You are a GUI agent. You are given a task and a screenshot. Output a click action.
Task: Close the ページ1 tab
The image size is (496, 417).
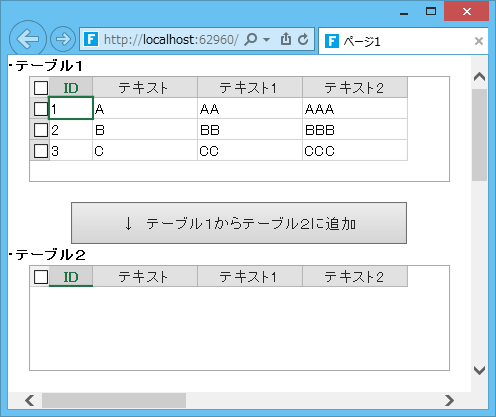tap(479, 41)
